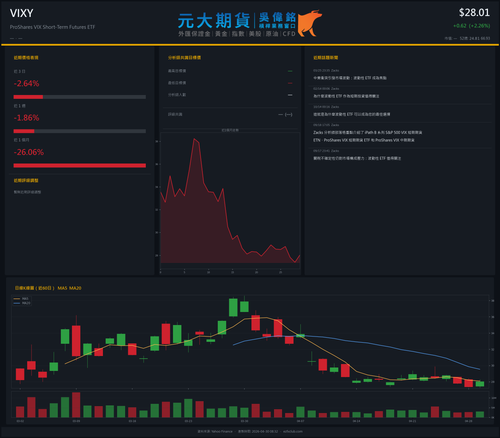
Task: Open the 元大期貨 banner link
Action: [250, 24]
